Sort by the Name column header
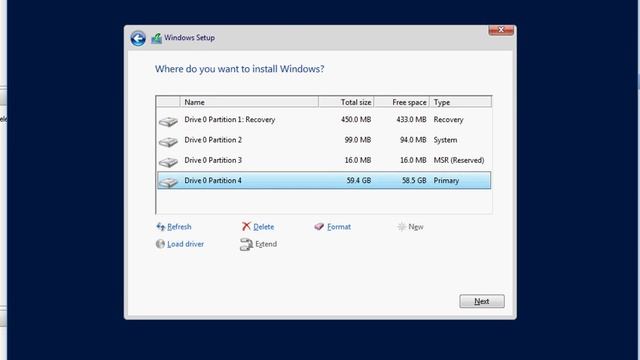 pos(249,102)
